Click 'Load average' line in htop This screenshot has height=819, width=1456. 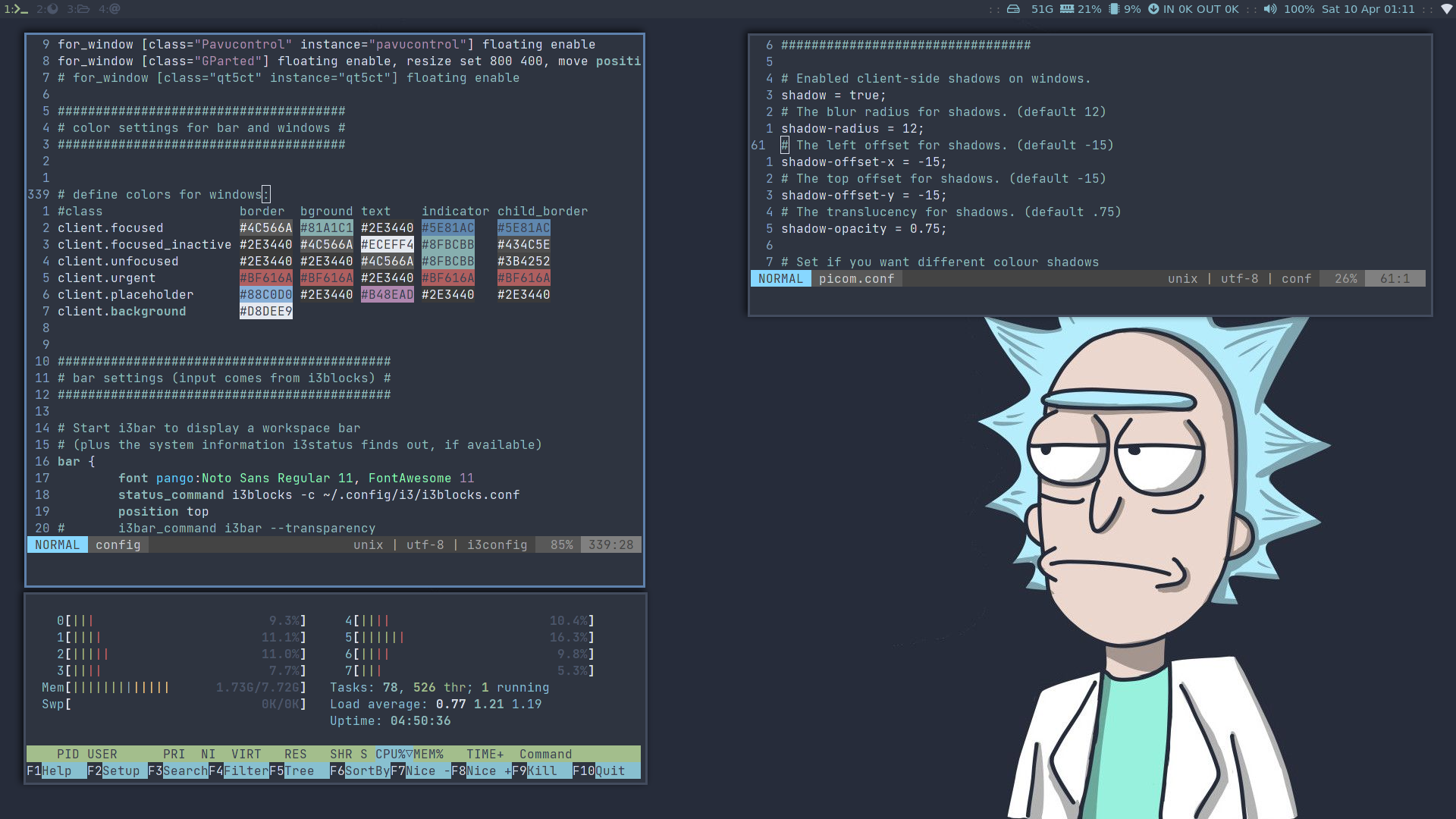tap(435, 704)
